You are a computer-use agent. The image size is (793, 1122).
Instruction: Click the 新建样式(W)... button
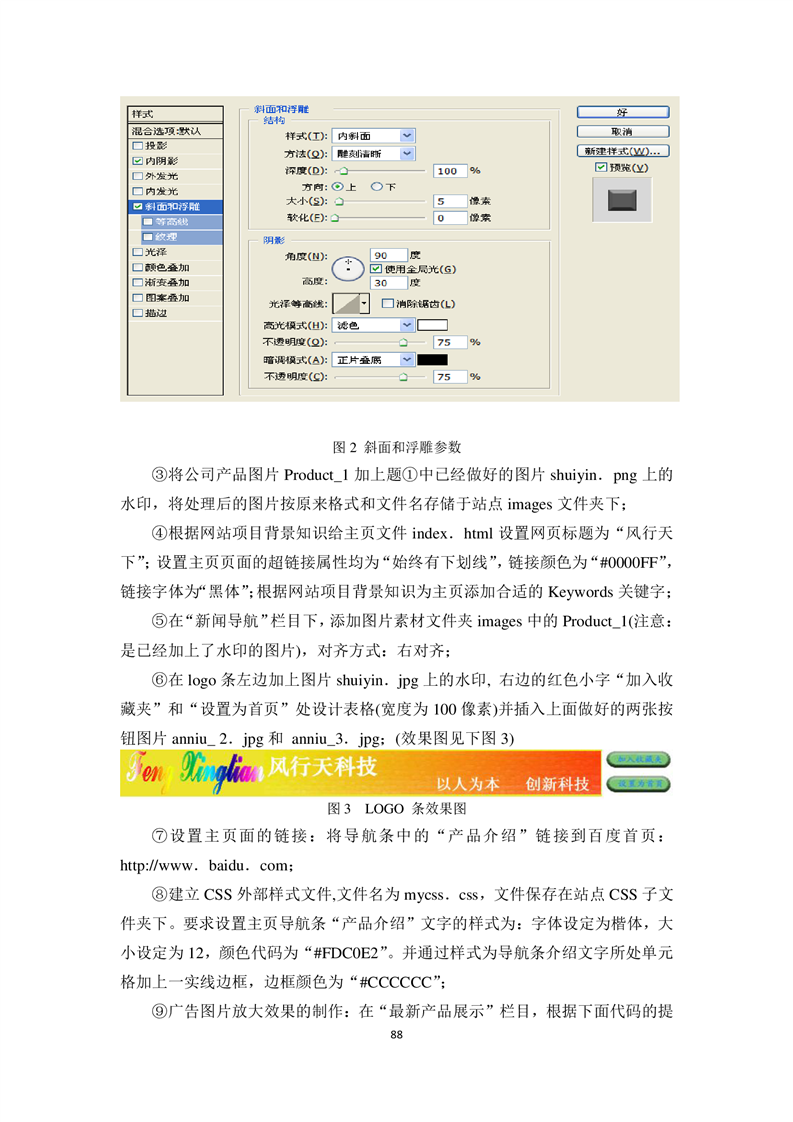click(x=623, y=151)
